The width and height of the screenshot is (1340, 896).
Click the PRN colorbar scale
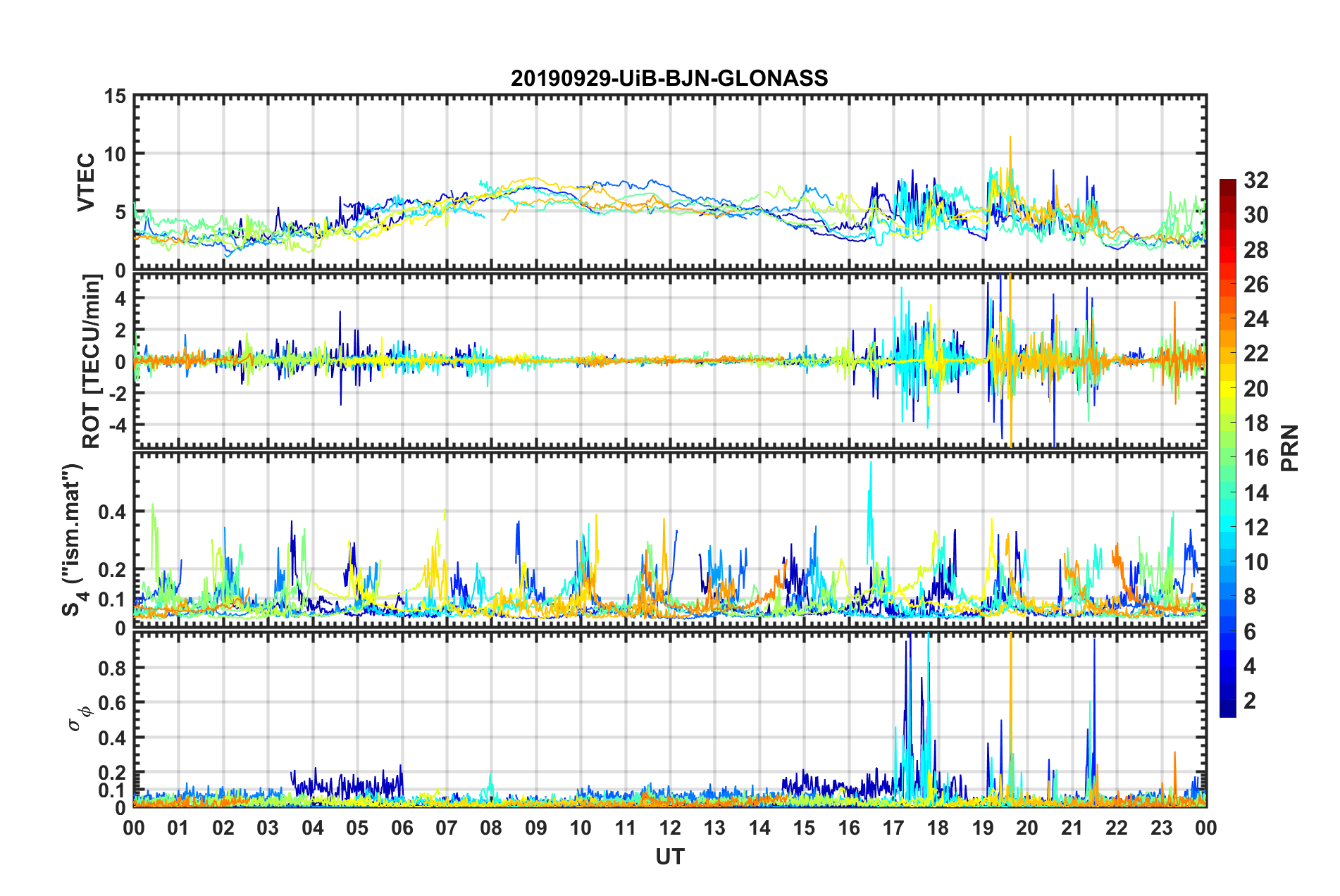(x=1227, y=448)
